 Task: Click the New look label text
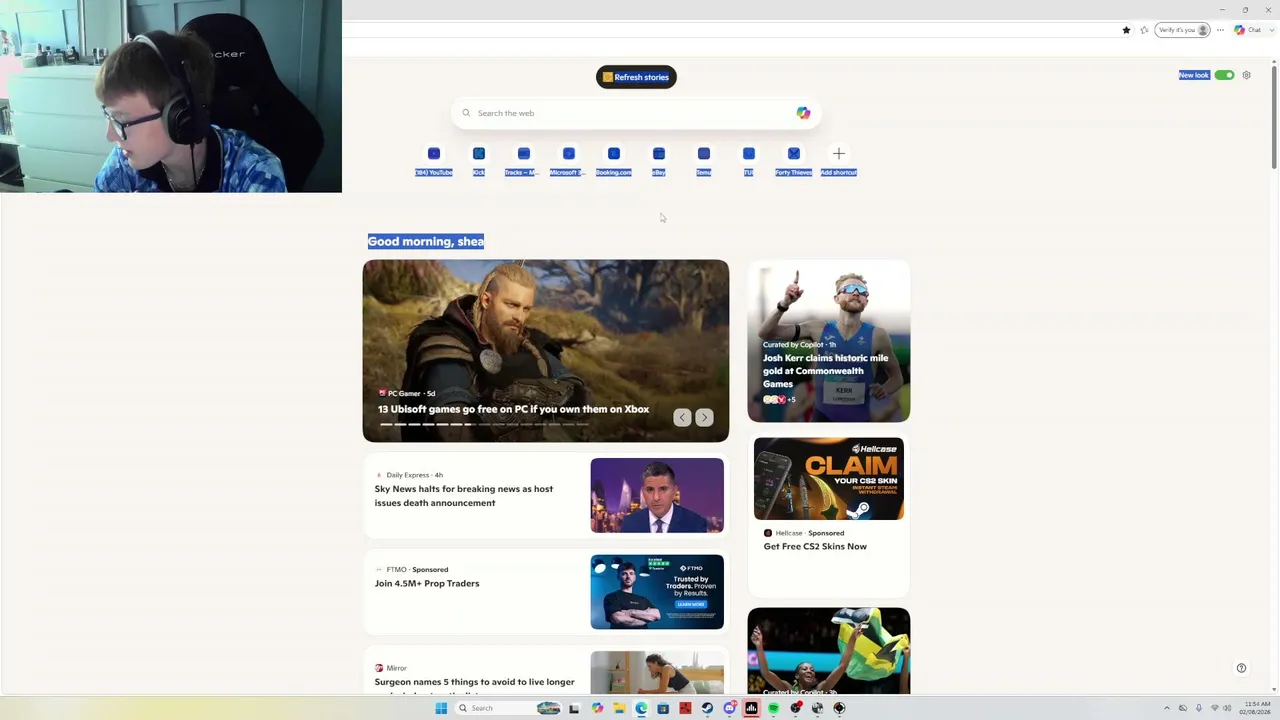click(x=1194, y=75)
